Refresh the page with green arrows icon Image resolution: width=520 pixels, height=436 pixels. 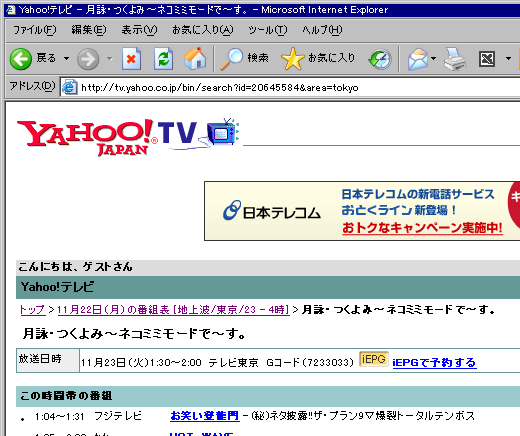tap(163, 59)
